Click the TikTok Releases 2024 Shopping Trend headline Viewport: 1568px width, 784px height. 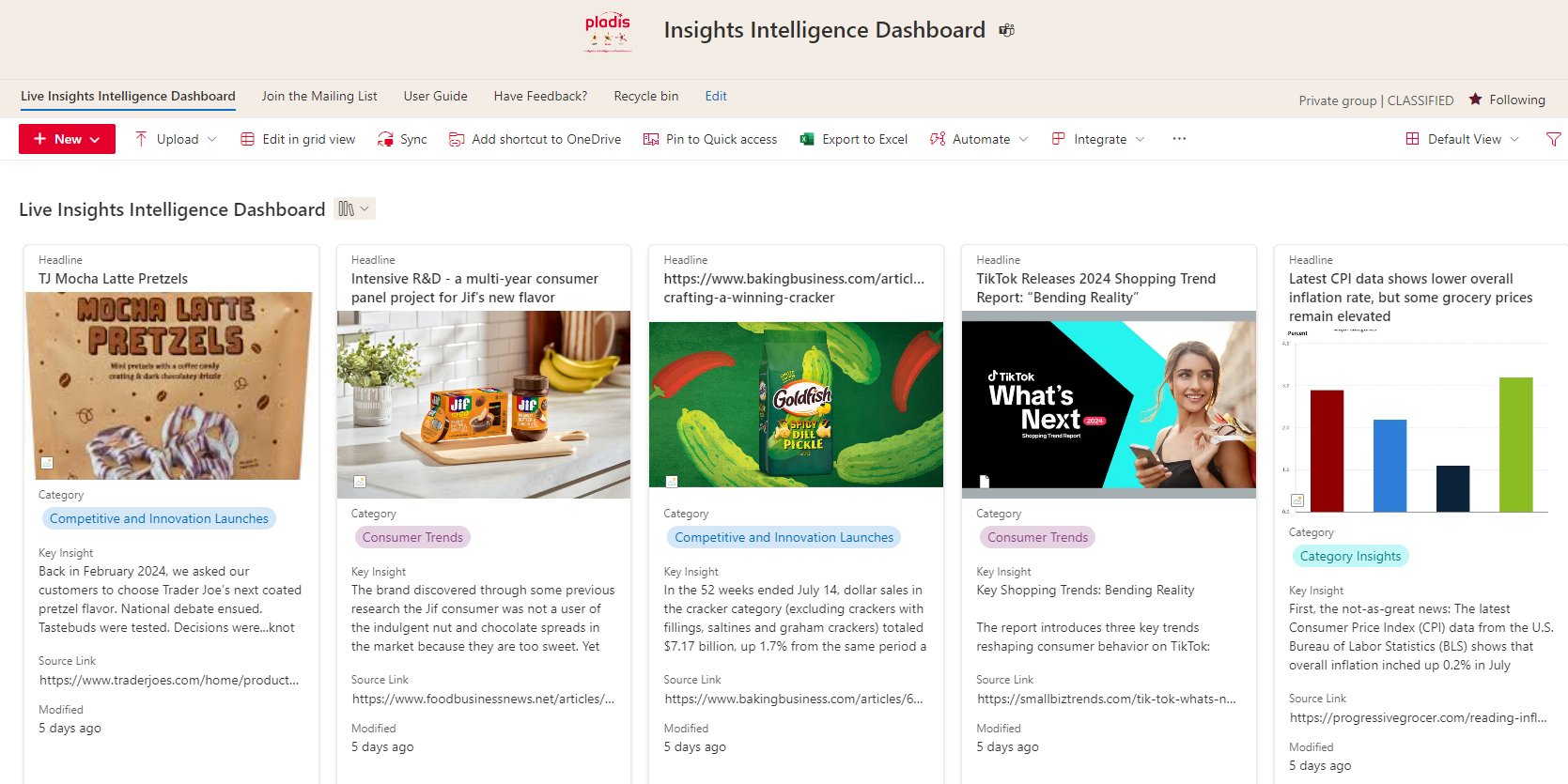click(1095, 288)
